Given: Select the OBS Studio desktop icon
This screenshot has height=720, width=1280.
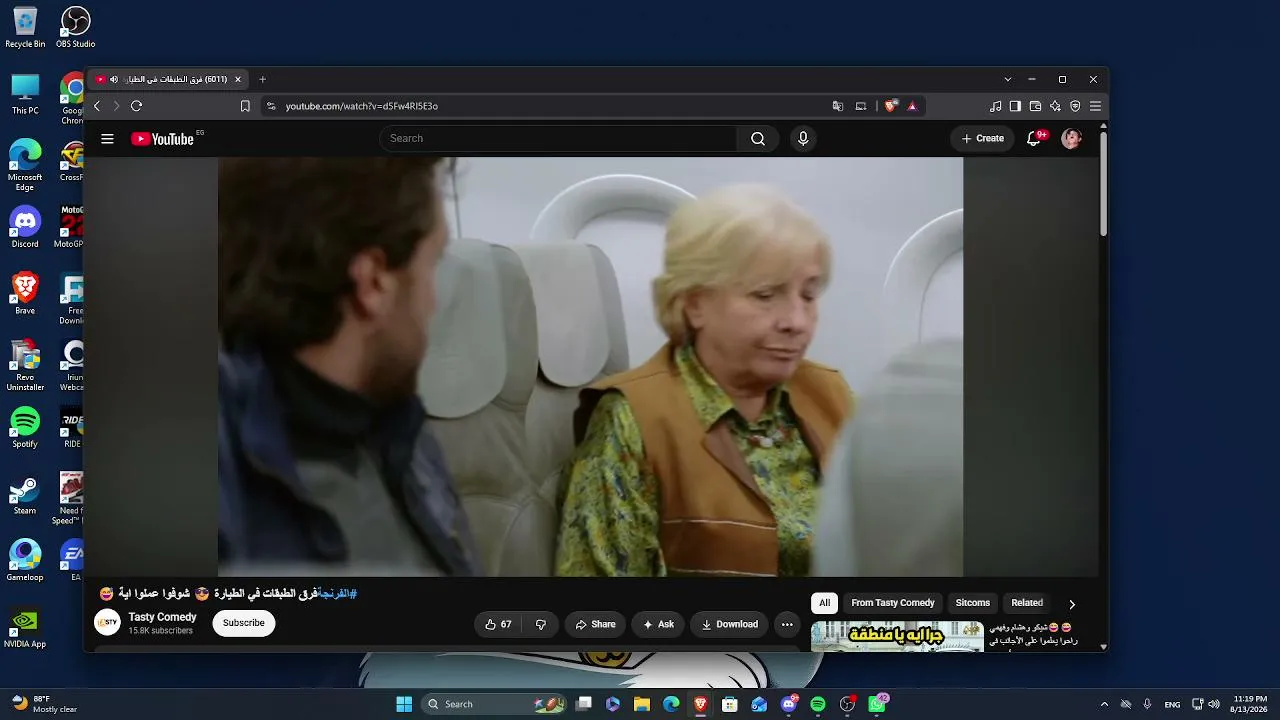Looking at the screenshot, I should coord(75,27).
